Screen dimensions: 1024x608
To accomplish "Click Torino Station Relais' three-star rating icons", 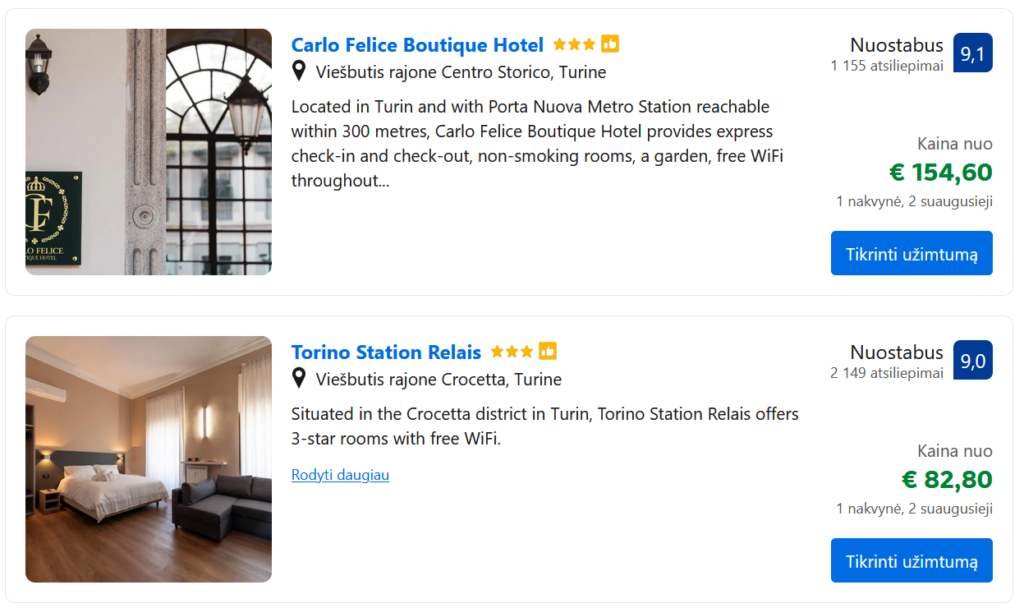I will click(512, 352).
